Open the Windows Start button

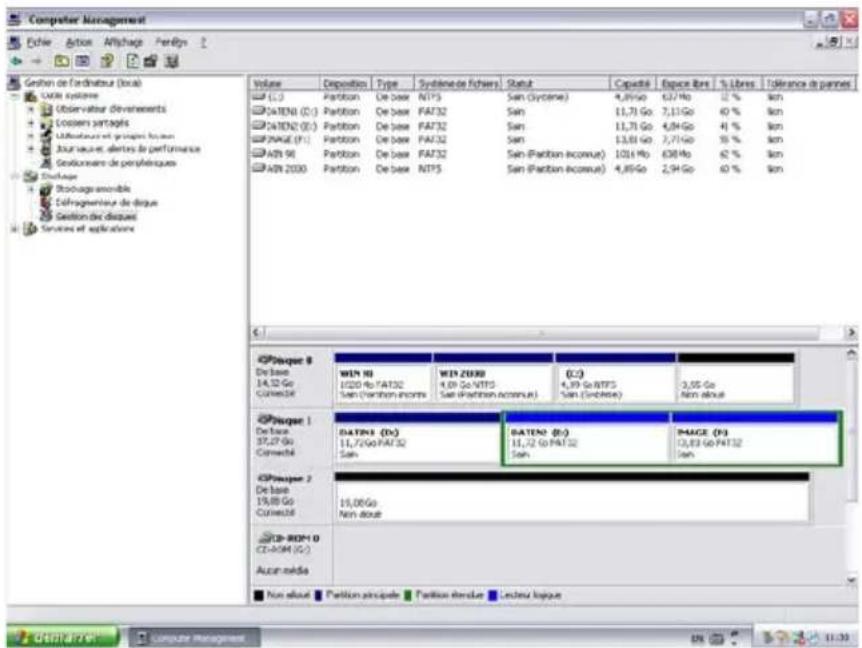(63, 637)
